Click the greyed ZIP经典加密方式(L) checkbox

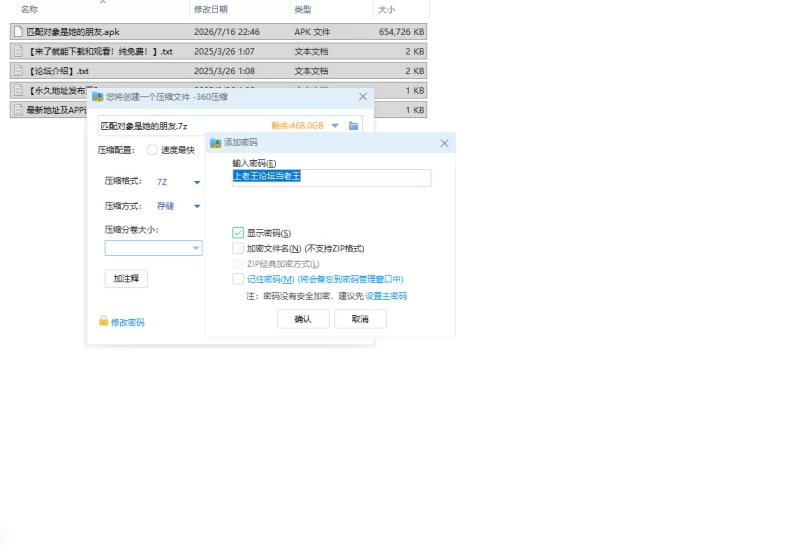point(238,263)
